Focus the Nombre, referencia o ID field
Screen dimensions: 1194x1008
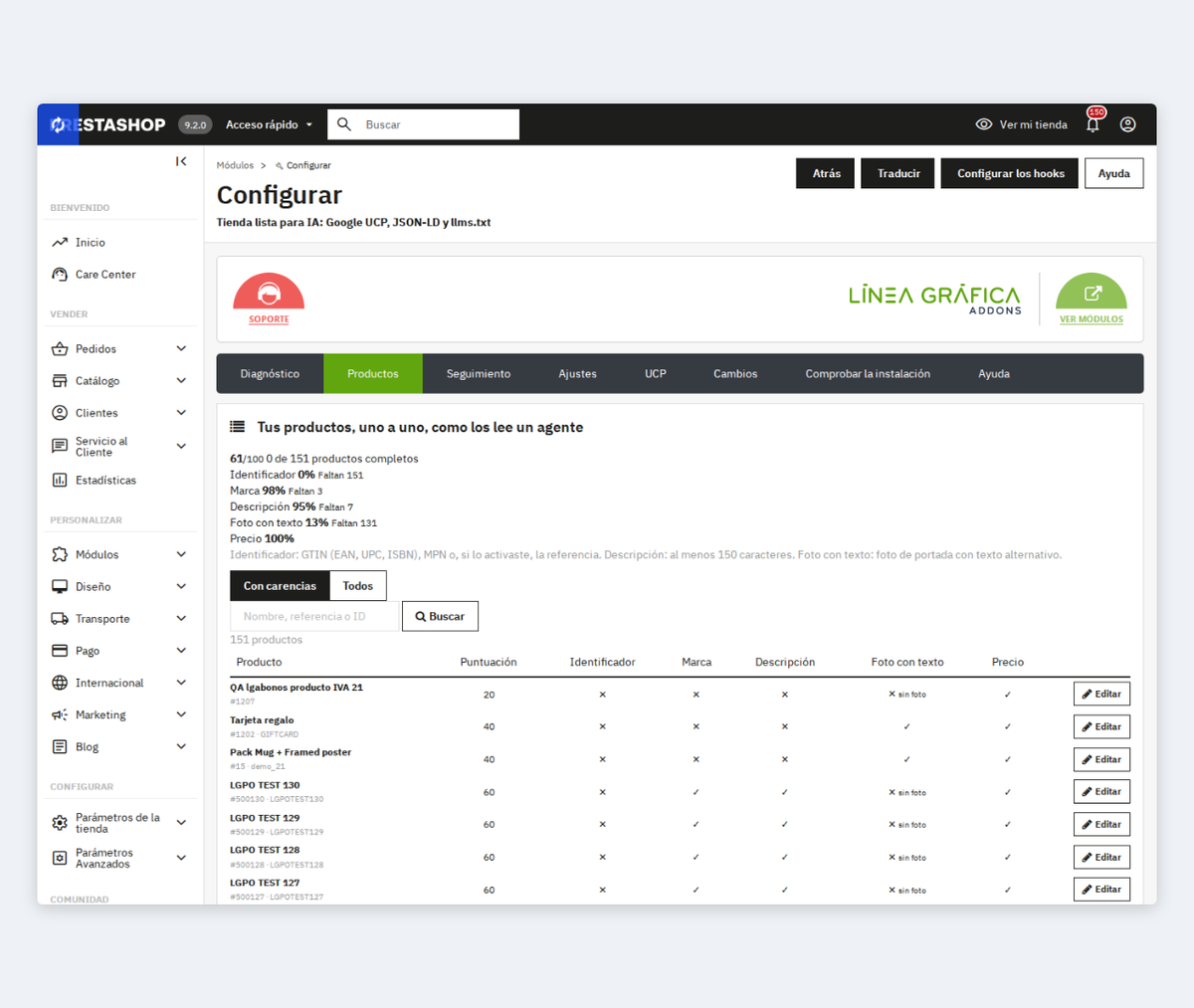click(314, 616)
